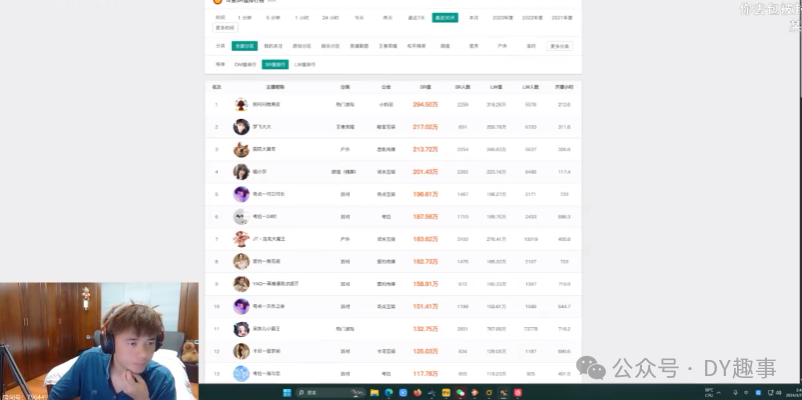Switch to the DM值排行 ranking
Viewport: 802px width, 400px height.
[246, 64]
